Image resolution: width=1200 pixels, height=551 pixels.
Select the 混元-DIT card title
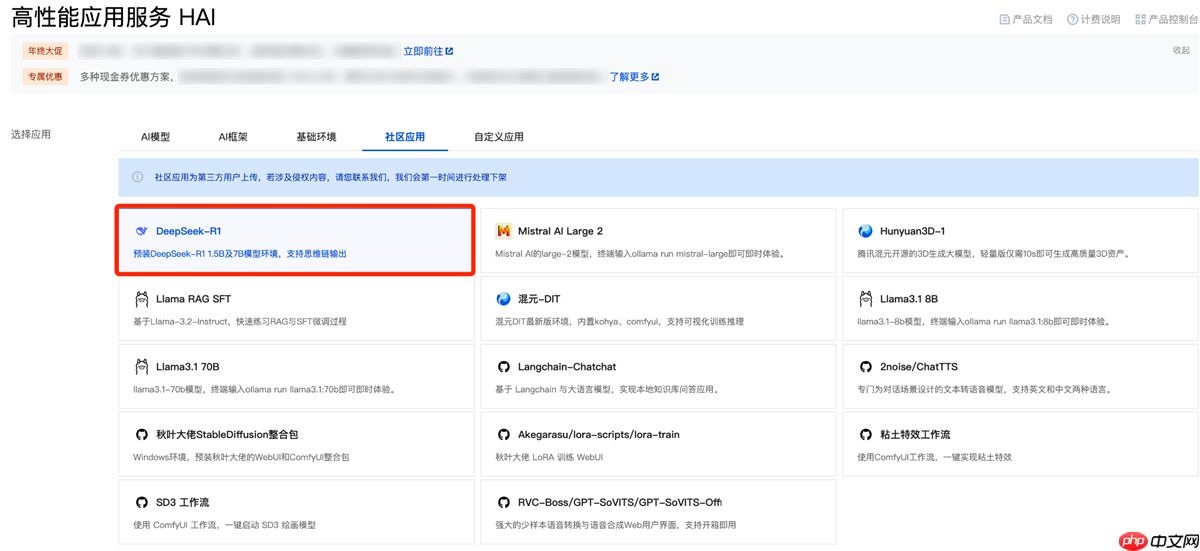(539, 299)
